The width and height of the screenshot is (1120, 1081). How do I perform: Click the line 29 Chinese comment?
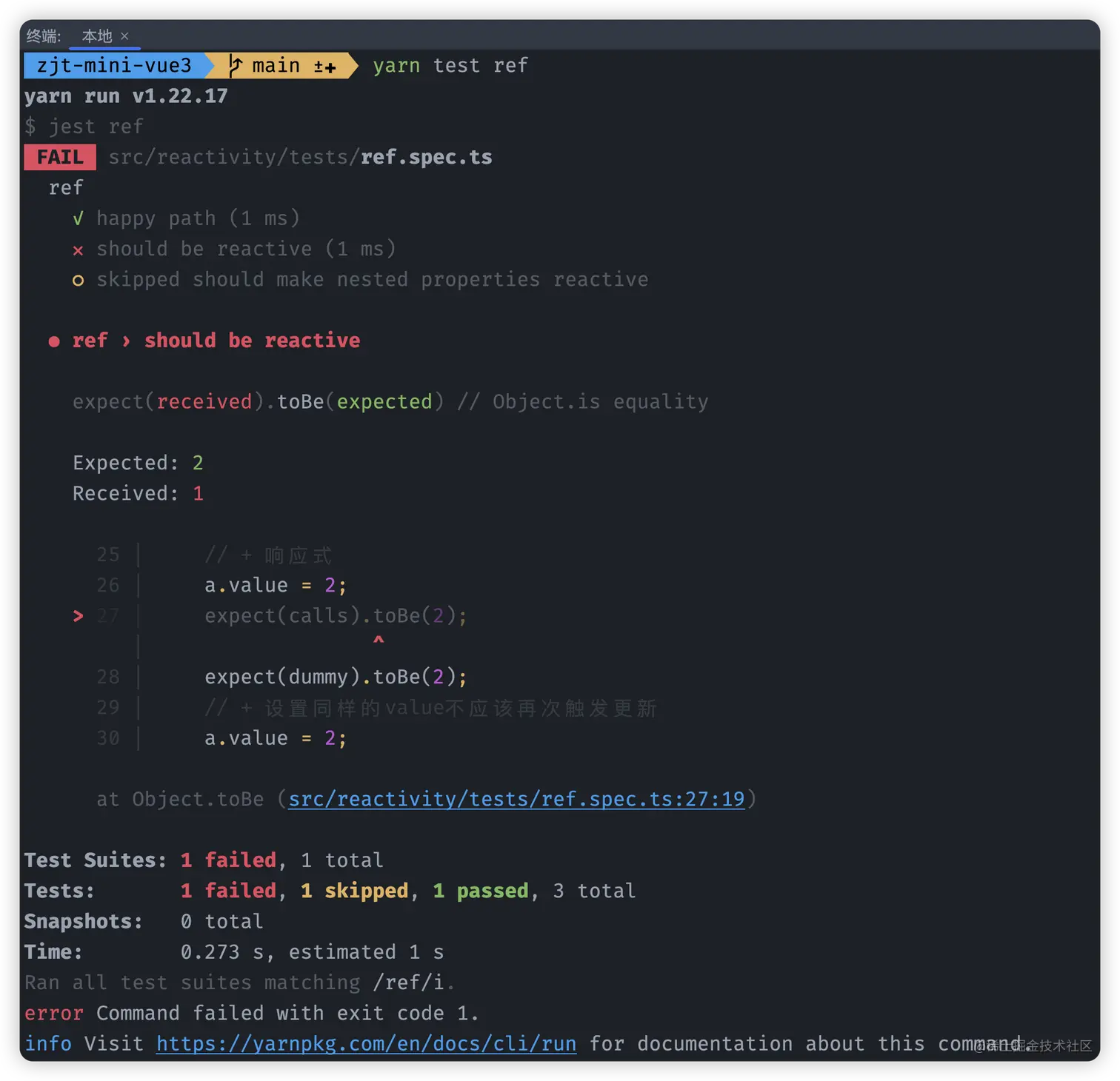tap(430, 708)
